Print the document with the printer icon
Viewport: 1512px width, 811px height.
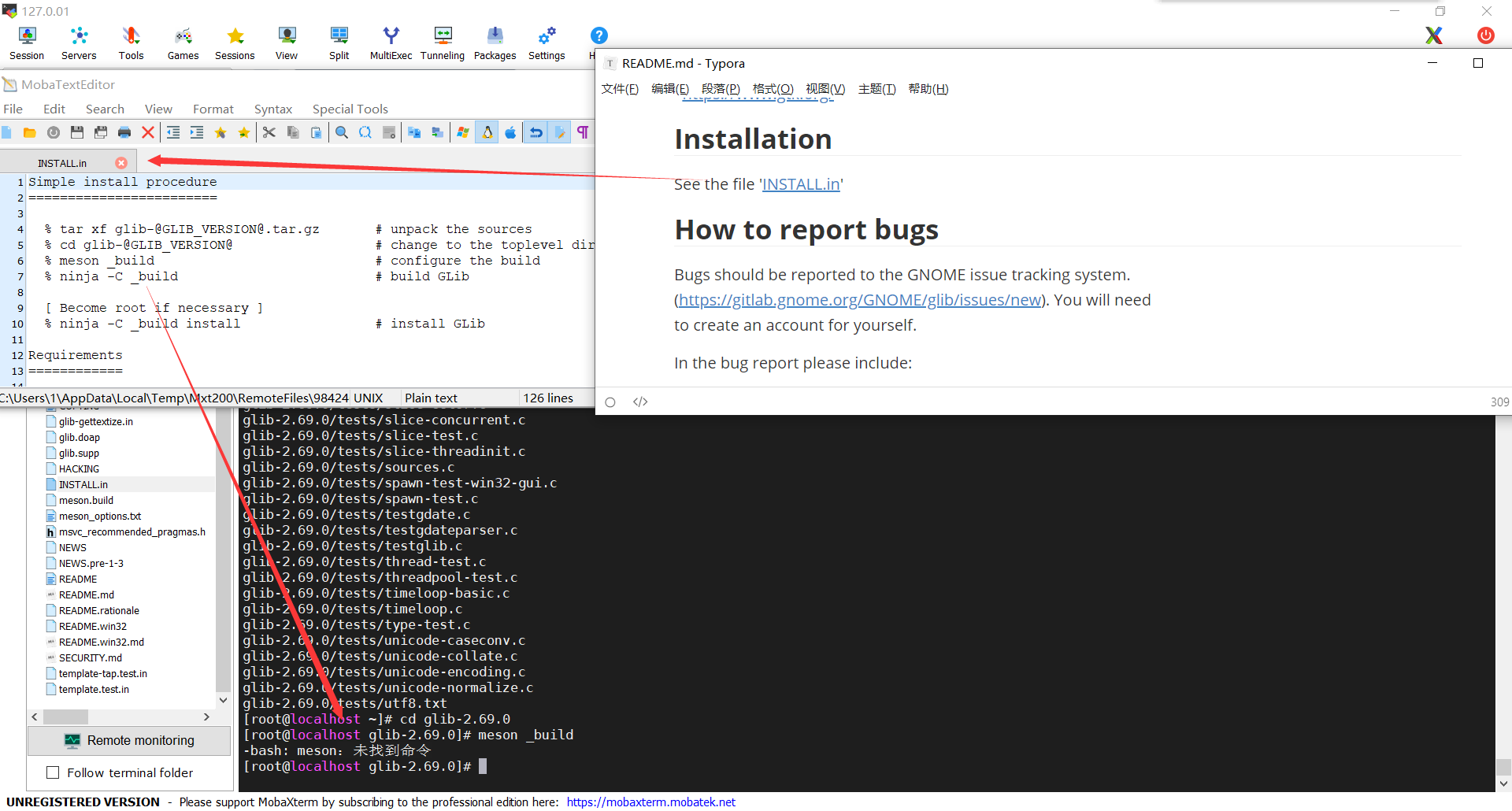124,132
